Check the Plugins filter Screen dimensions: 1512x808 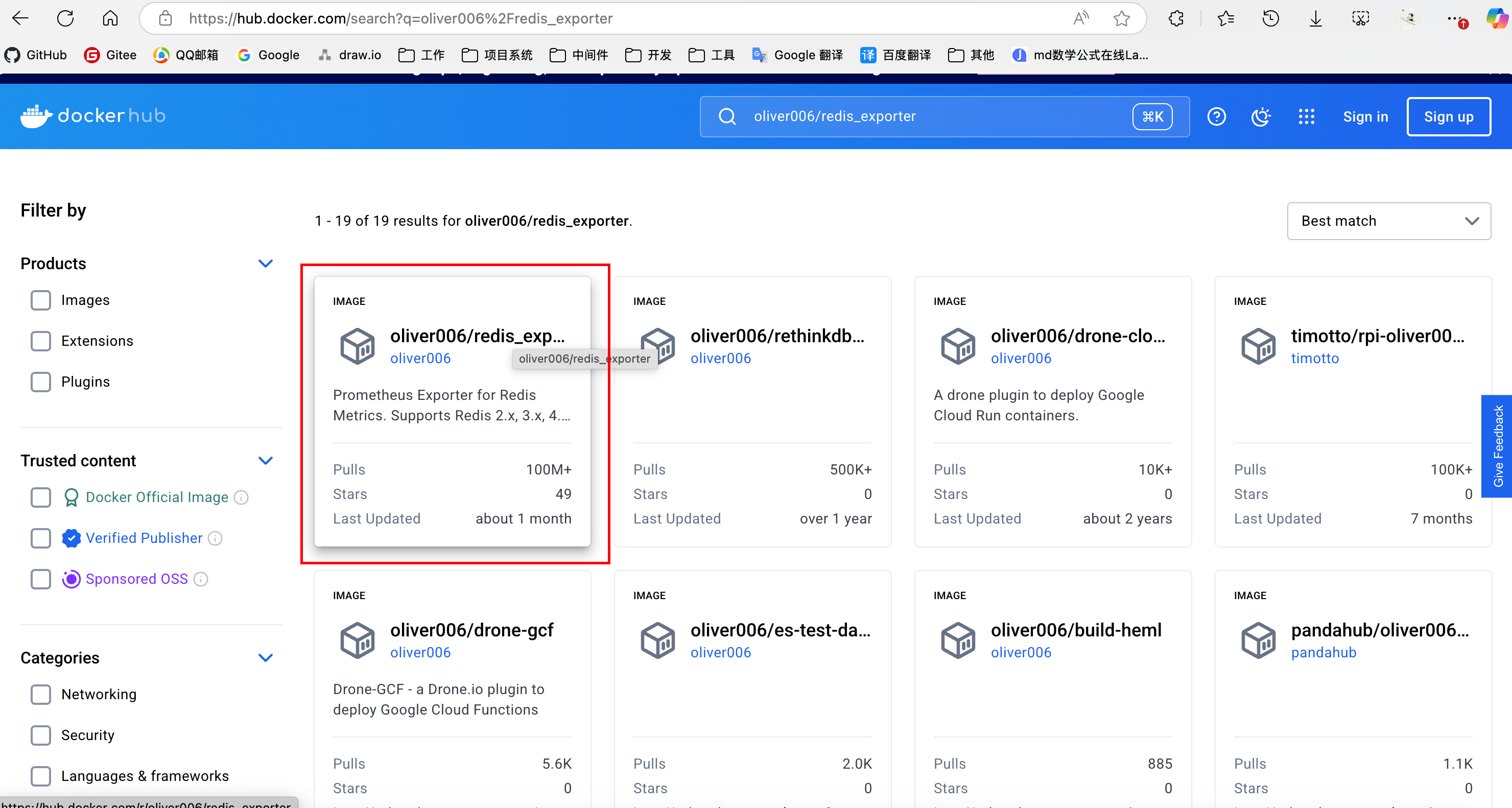coord(40,382)
